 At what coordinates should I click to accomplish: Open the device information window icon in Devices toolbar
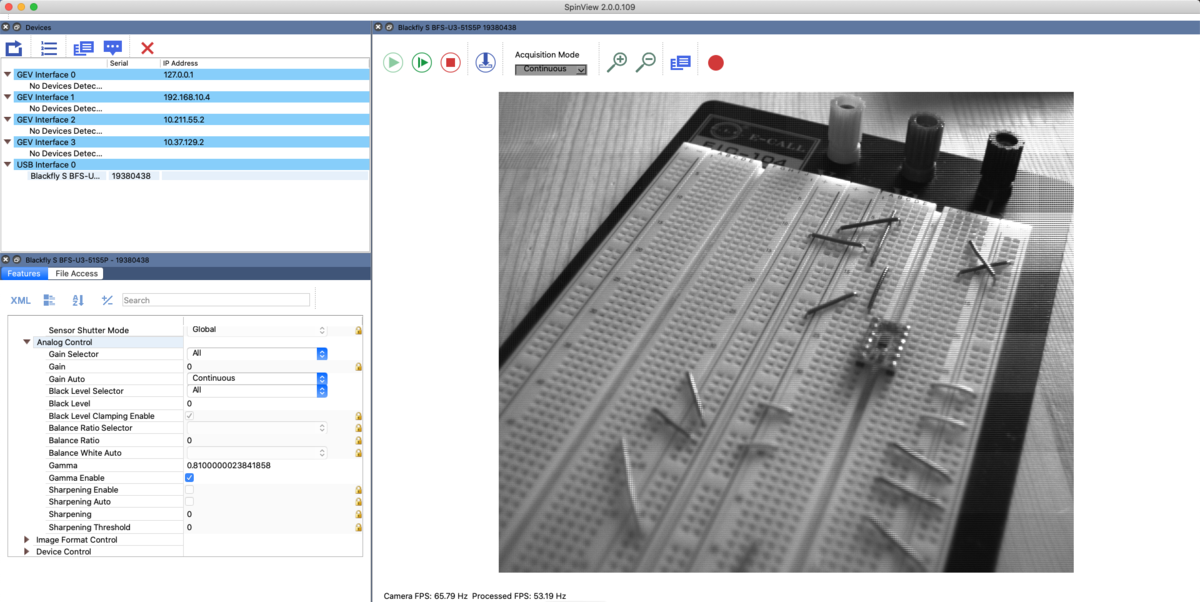[x=83, y=48]
